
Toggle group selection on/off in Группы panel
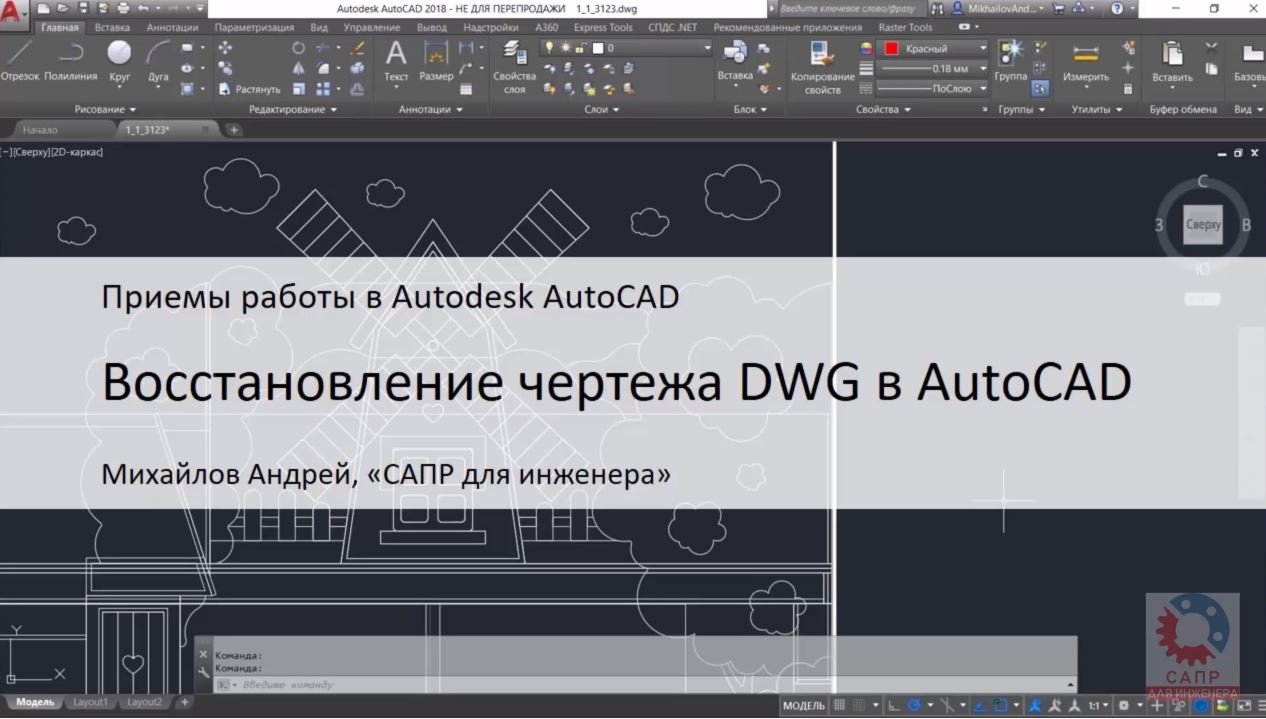(x=1040, y=88)
